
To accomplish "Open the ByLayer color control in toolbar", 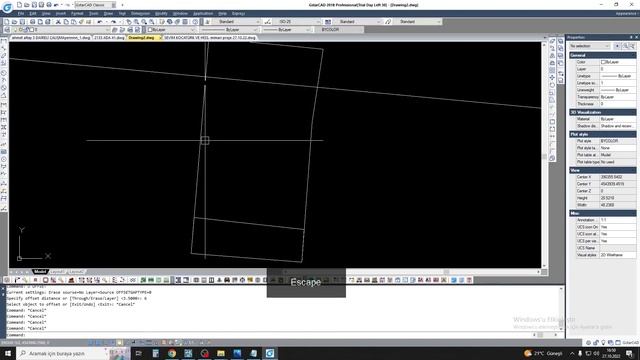I will point(171,30).
